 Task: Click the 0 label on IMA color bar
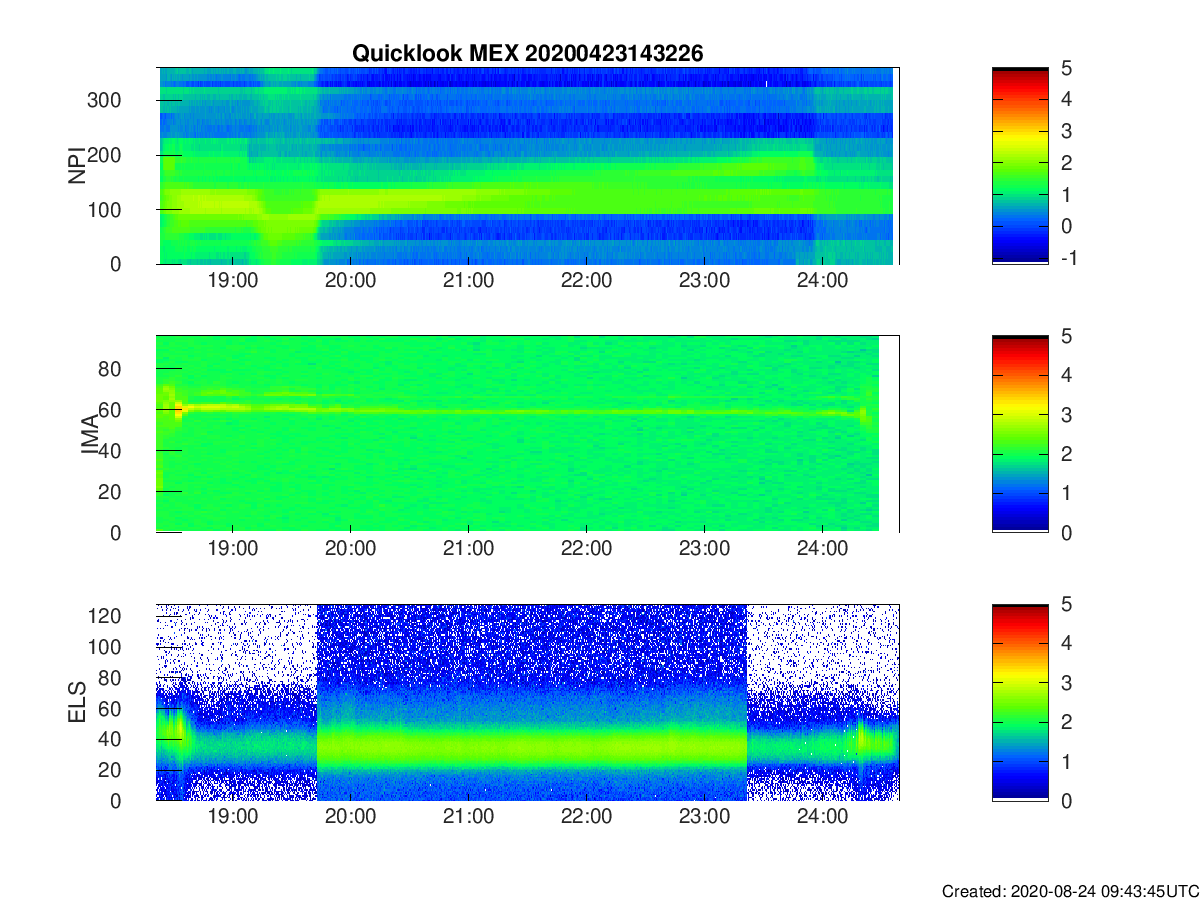[1066, 532]
